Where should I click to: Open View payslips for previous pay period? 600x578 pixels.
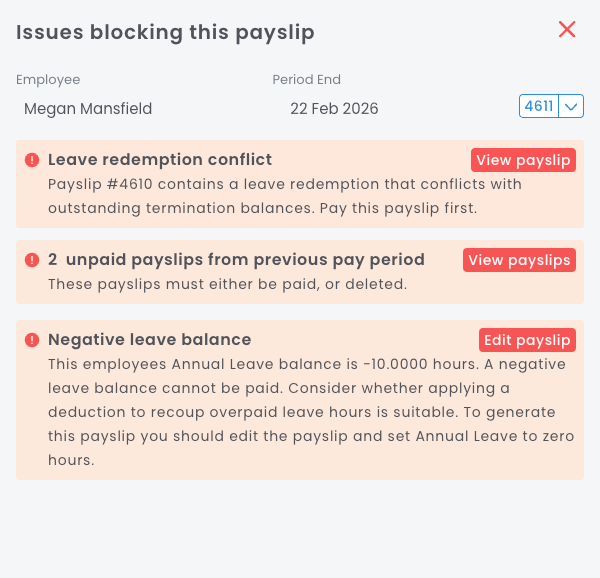point(519,260)
